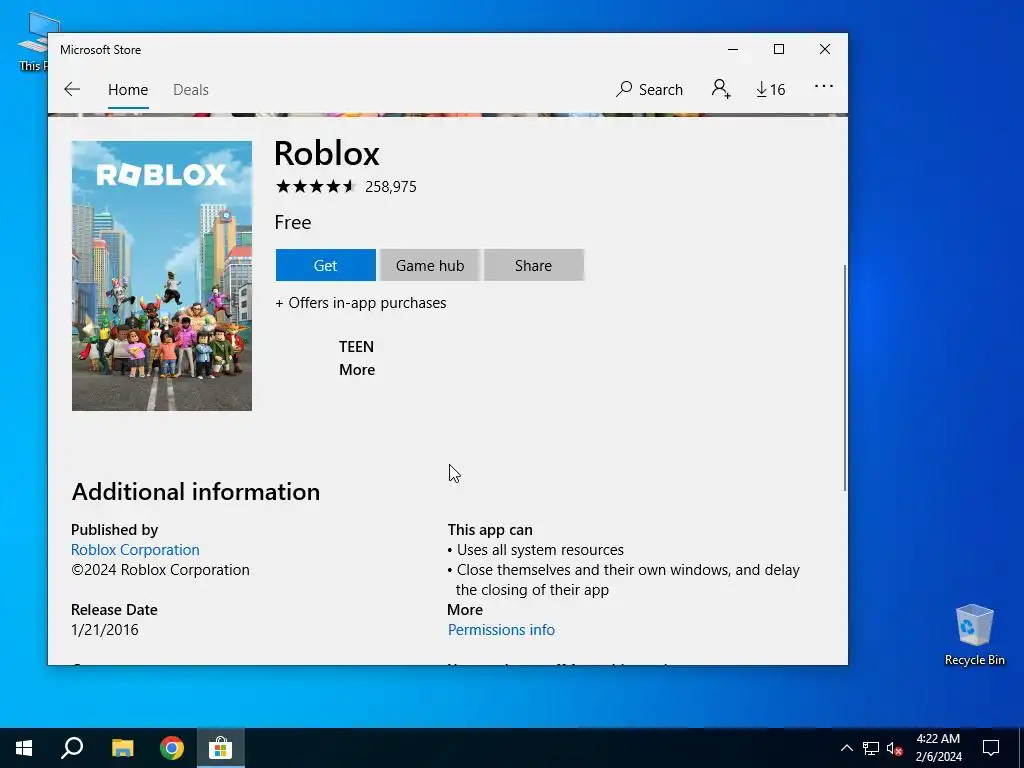Image resolution: width=1024 pixels, height=768 pixels.
Task: Click the network status tray icon
Action: pyautogui.click(x=871, y=748)
